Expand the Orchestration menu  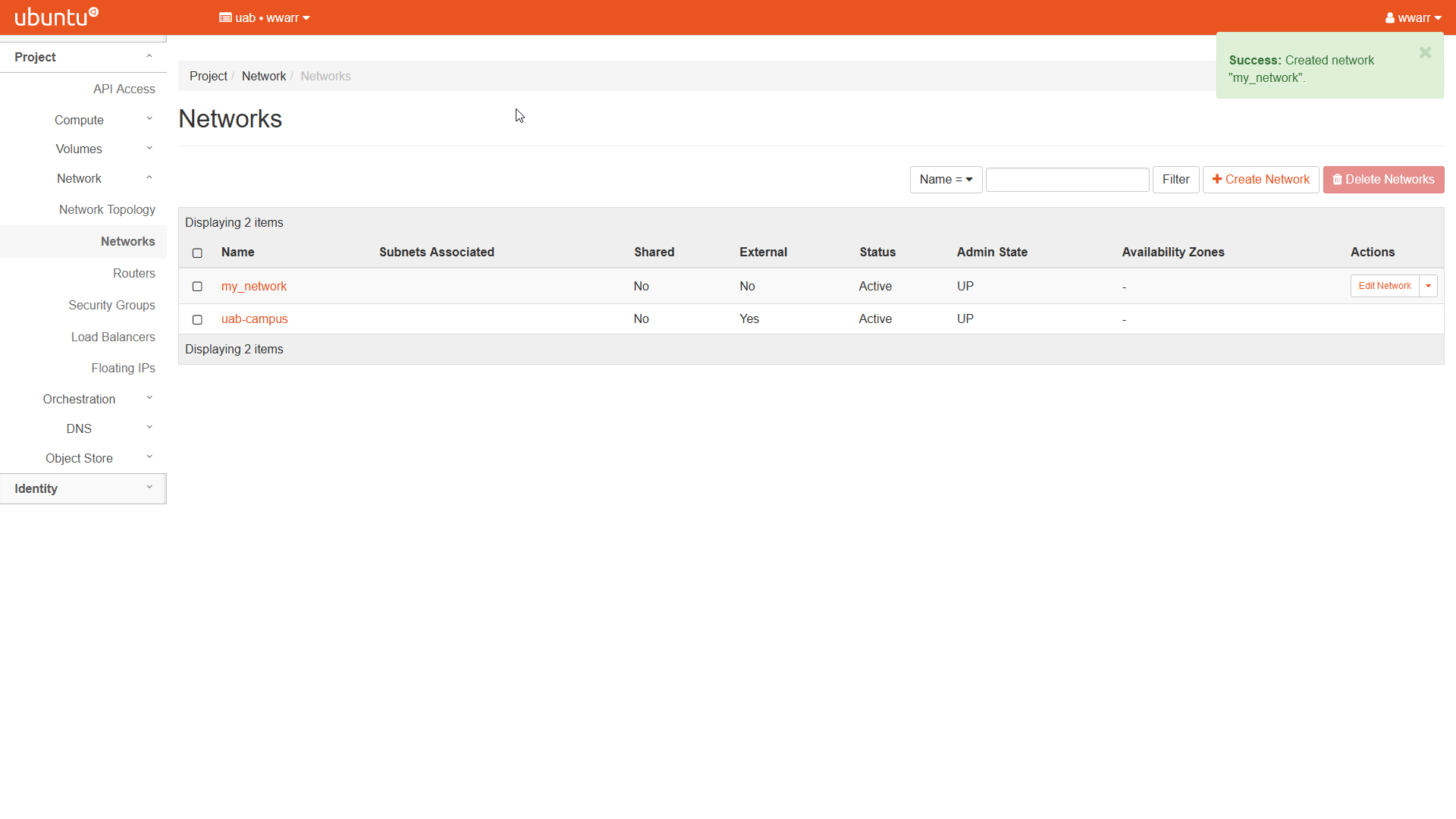(83, 399)
